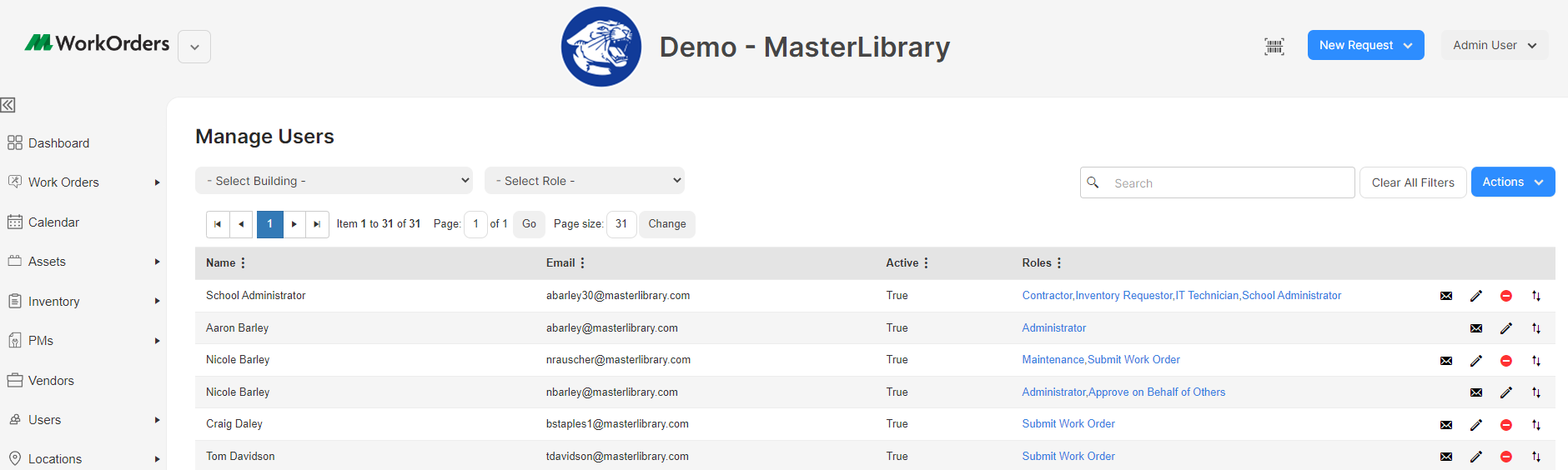Edit nbarley@masterlibrary.com user pencil icon

(x=1506, y=392)
